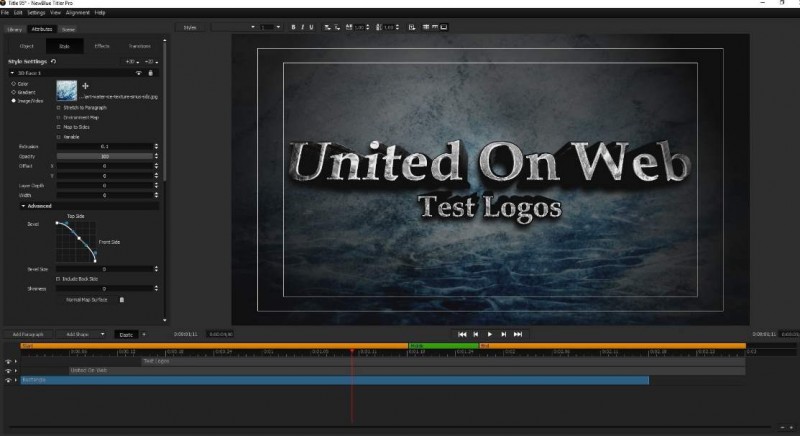This screenshot has width=800, height=436.
Task: Click the Extrusion value field
Action: (105, 146)
